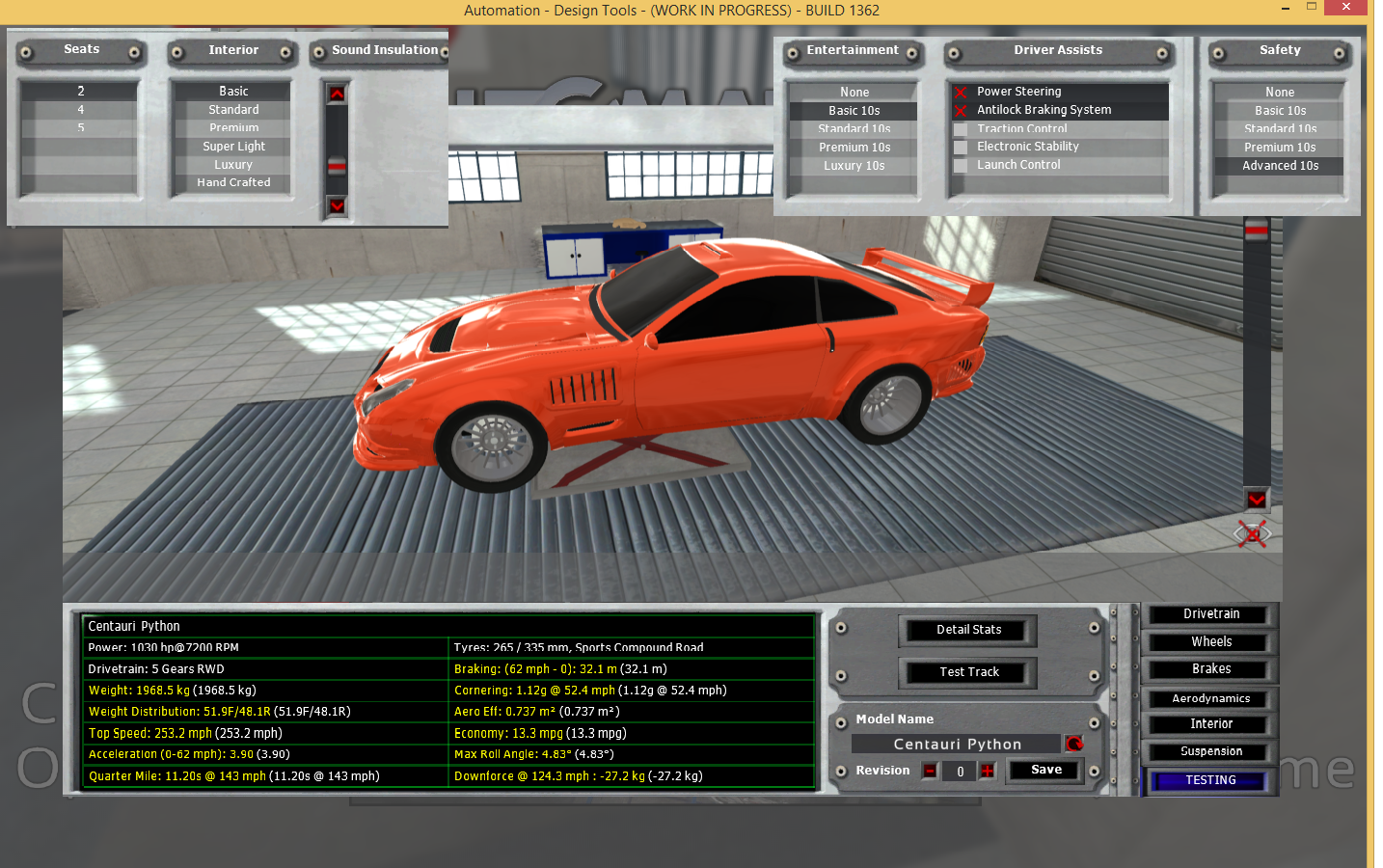Image resolution: width=1383 pixels, height=868 pixels.
Task: Click the Sound Insulation slider handle
Action: click(337, 166)
